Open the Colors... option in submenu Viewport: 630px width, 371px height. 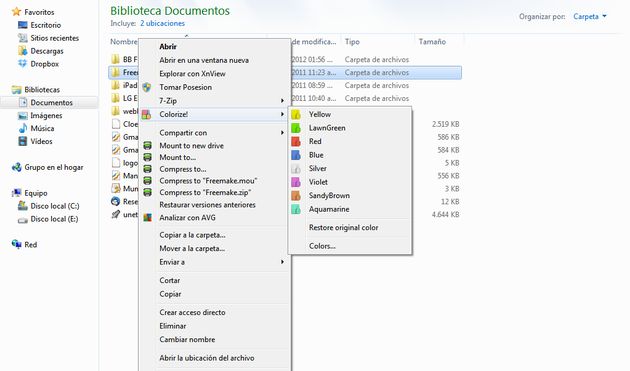[x=322, y=246]
